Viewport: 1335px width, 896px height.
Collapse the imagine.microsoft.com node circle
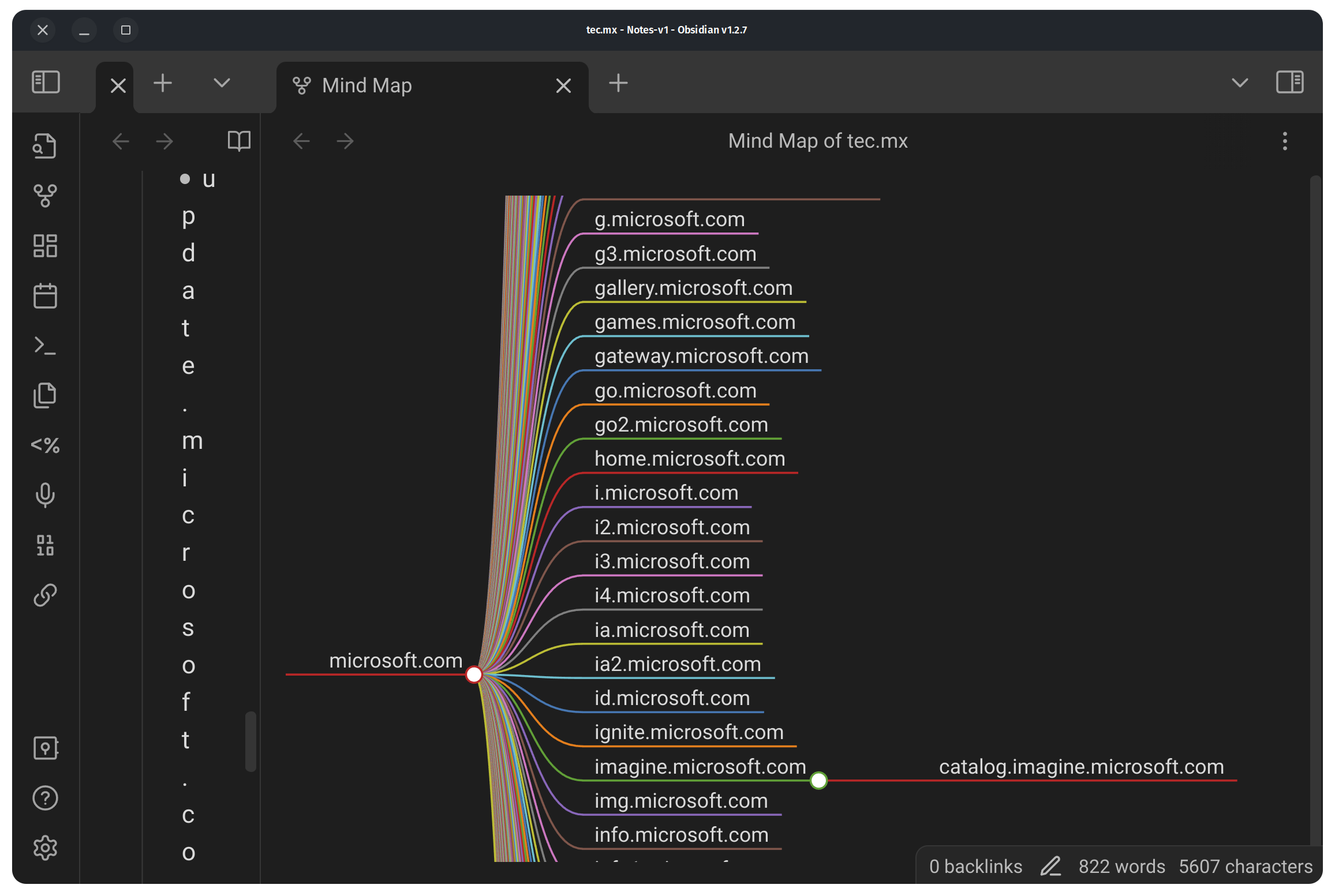coord(818,781)
